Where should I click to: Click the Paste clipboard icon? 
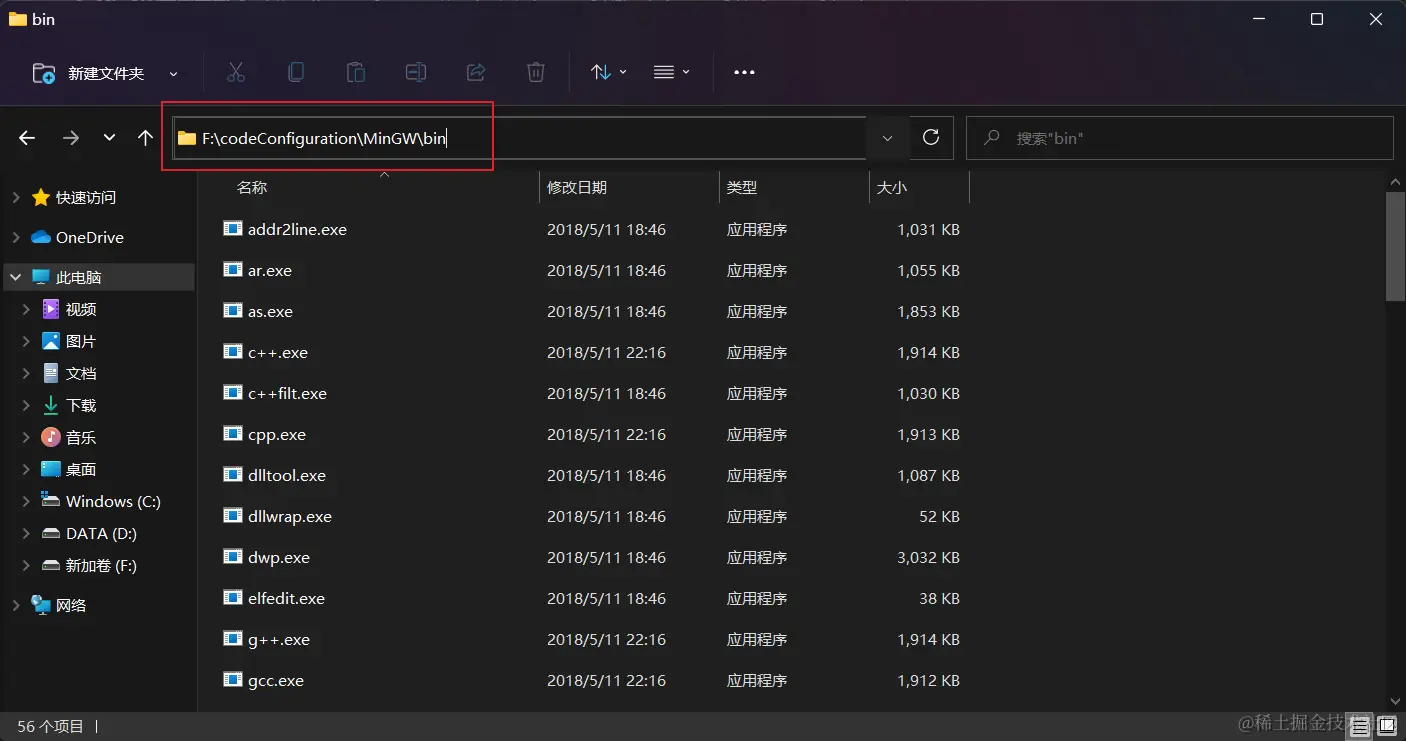point(356,72)
